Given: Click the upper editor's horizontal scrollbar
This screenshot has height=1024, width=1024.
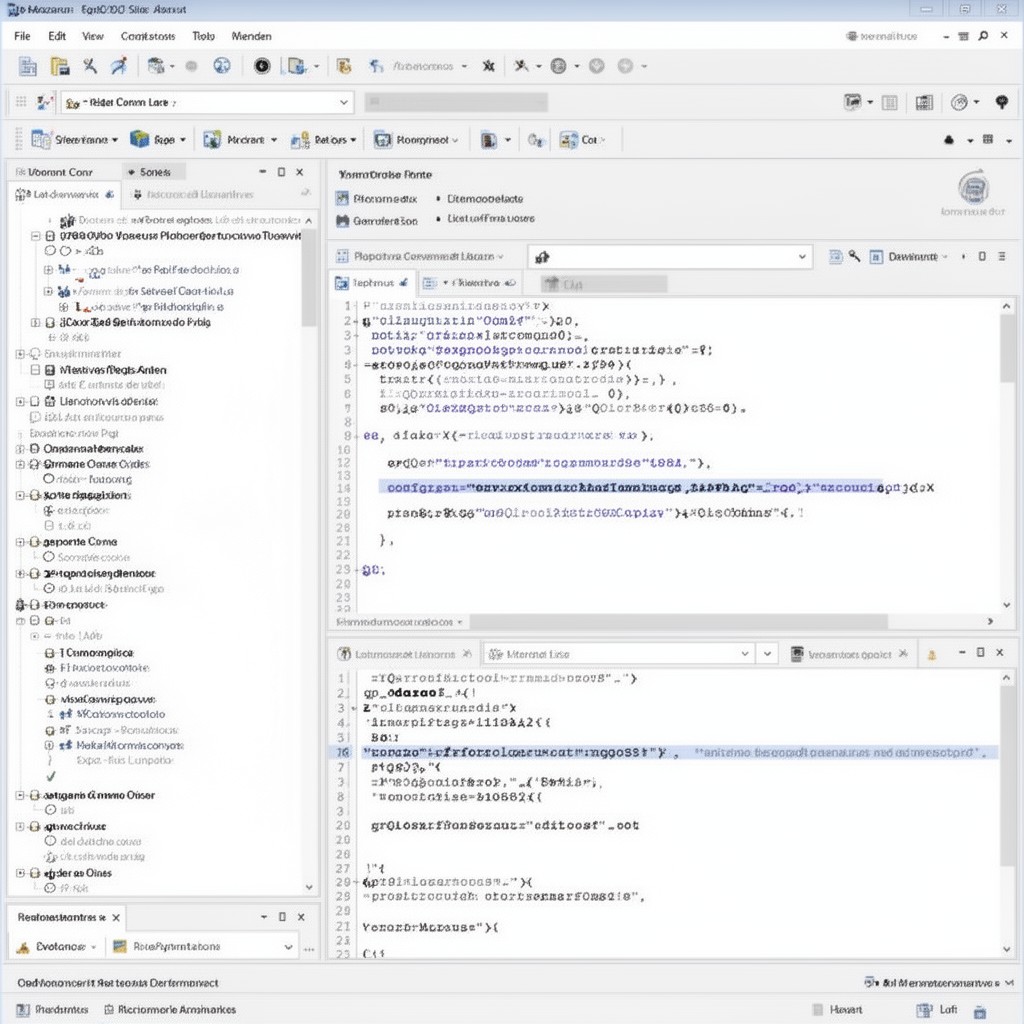Looking at the screenshot, I should click(x=679, y=621).
